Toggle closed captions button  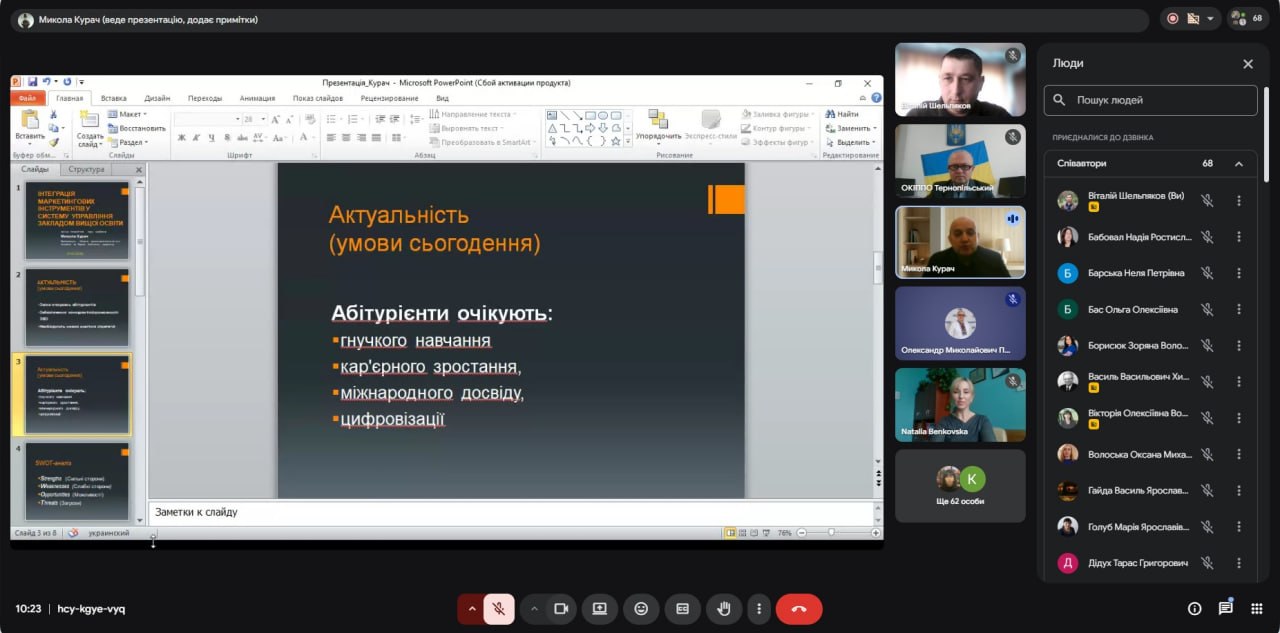(682, 608)
